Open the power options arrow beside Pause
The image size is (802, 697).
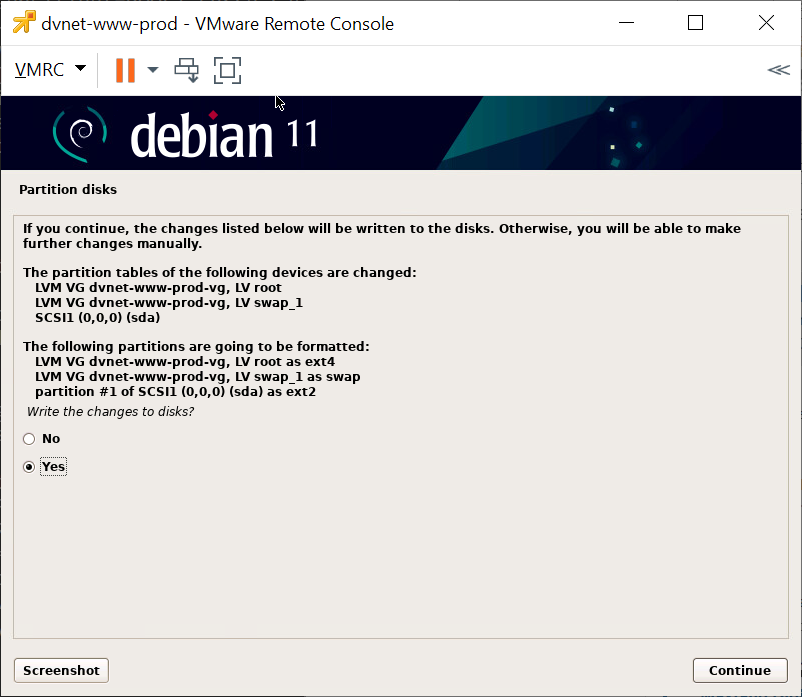[x=153, y=70]
